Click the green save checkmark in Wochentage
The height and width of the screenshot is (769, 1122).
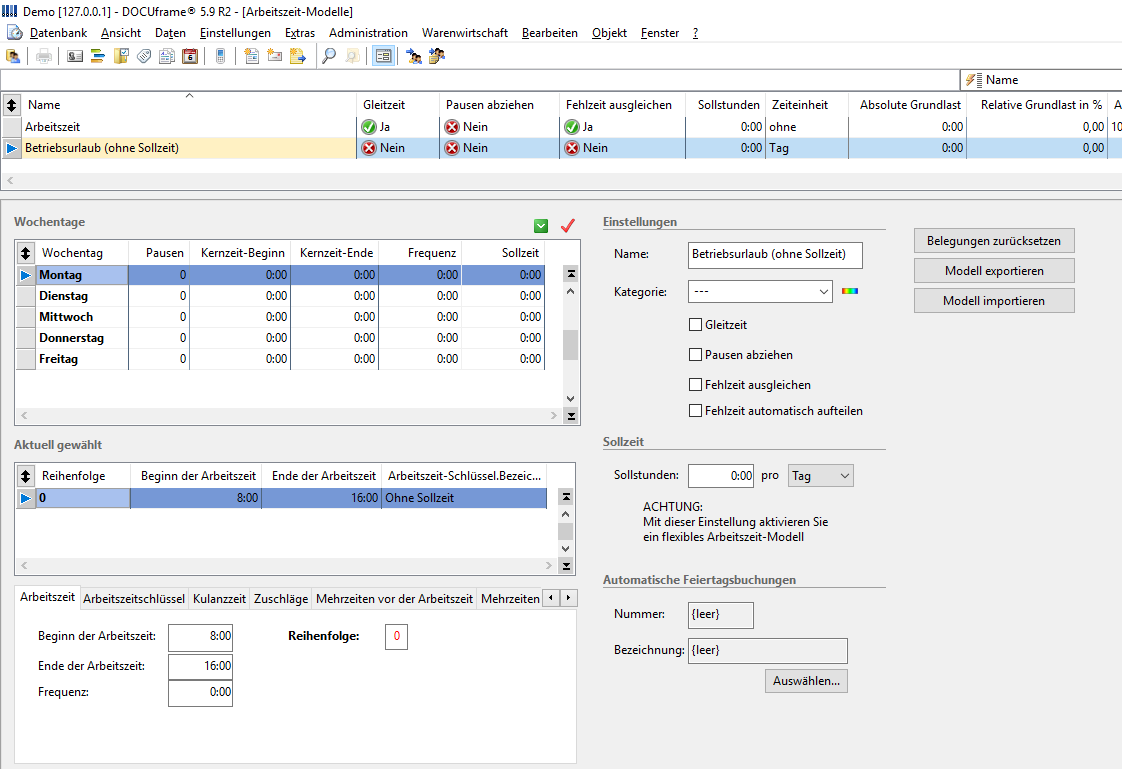pyautogui.click(x=541, y=226)
